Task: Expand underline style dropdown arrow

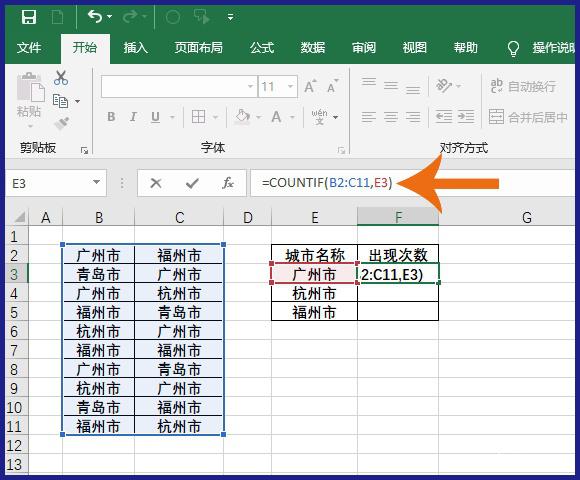Action: (x=172, y=118)
